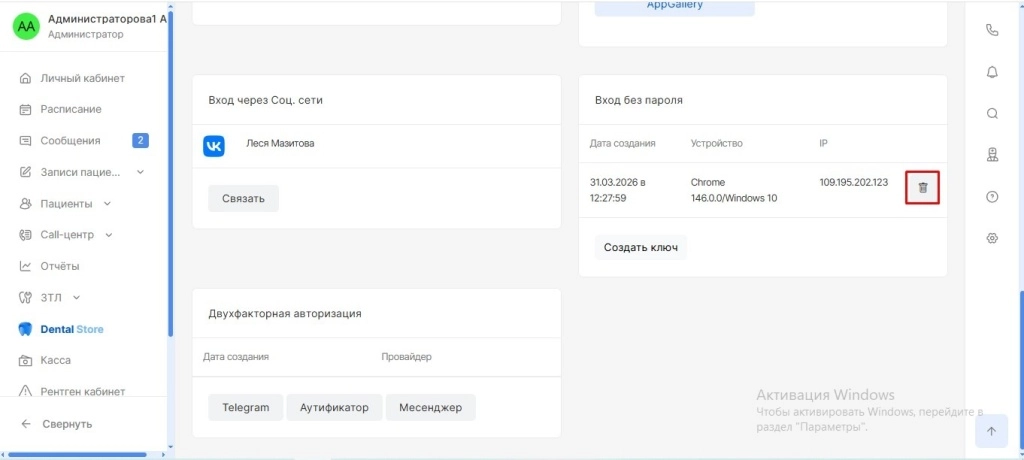Screen dimensions: 1024x460
Task: Click the scroll-to-top arrow button
Action: pos(991,431)
